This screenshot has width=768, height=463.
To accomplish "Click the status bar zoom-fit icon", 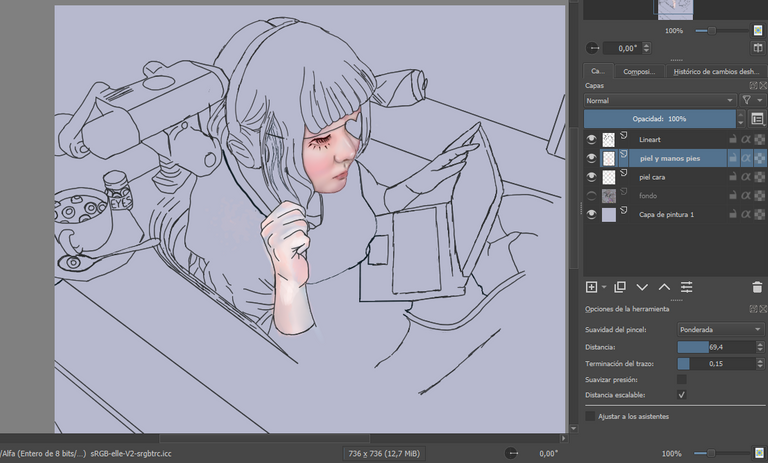I will 760,453.
